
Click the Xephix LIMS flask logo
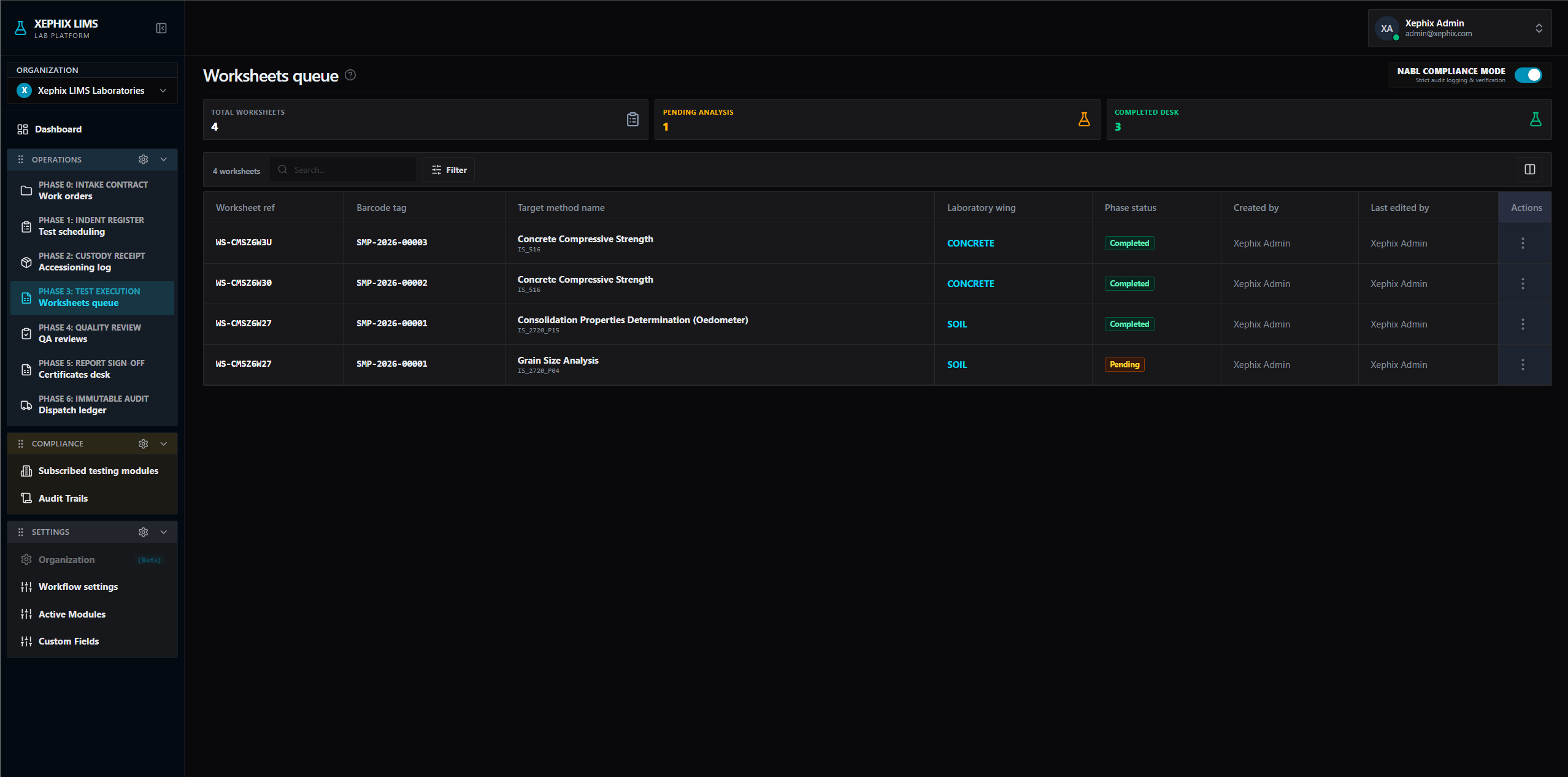[x=21, y=28]
